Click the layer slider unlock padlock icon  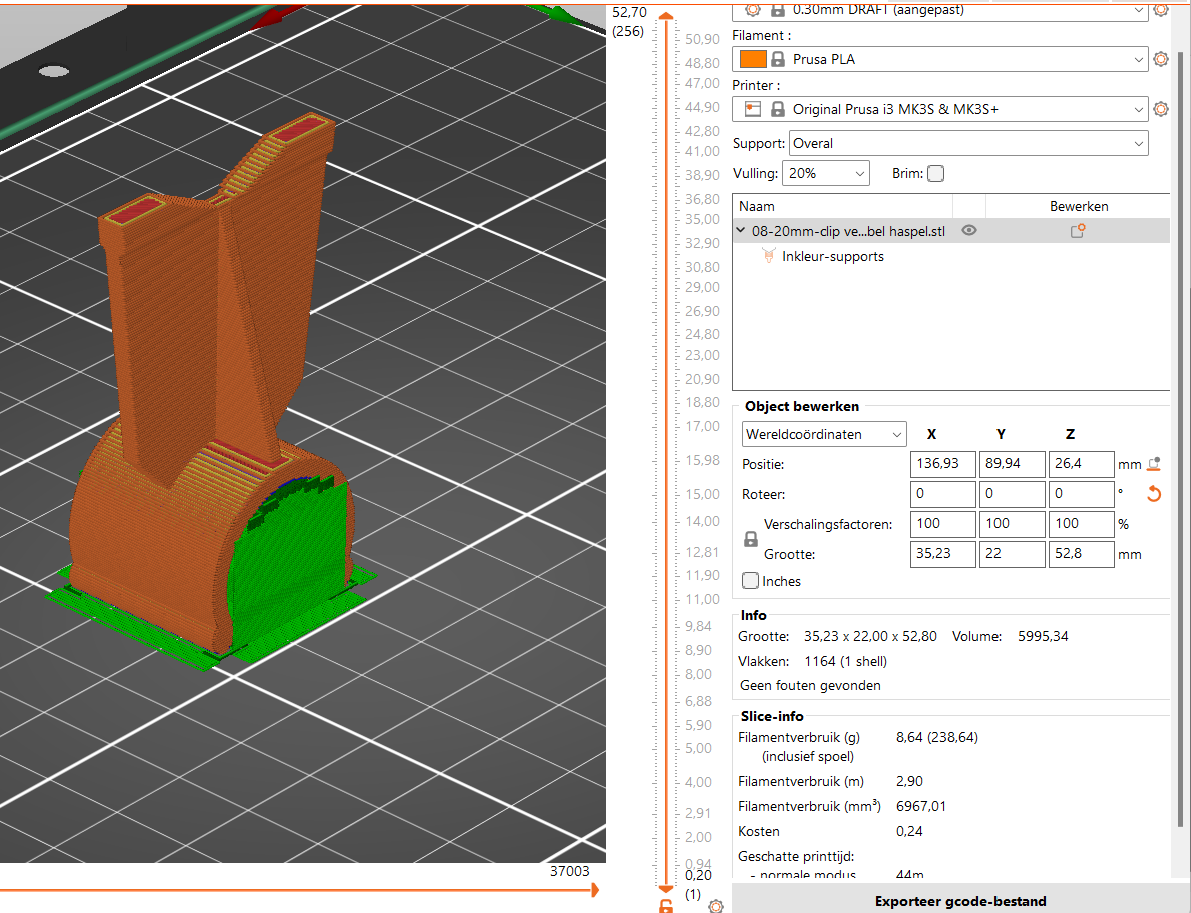pos(666,906)
